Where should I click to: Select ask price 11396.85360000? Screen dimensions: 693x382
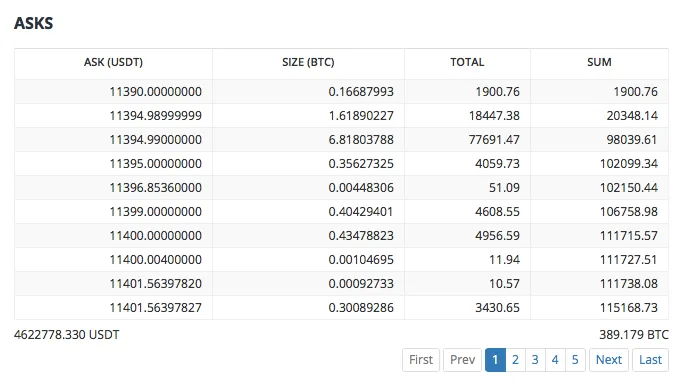(156, 187)
